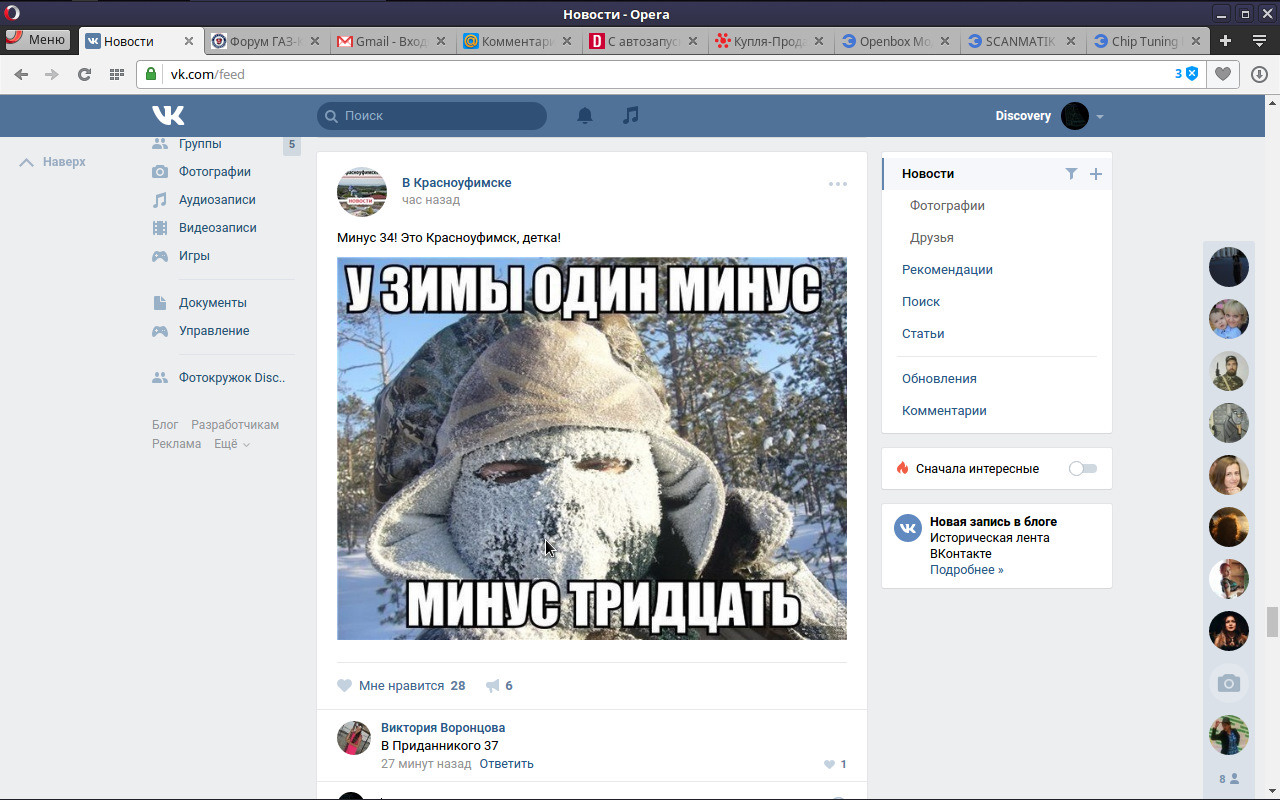This screenshot has width=1280, height=800.
Task: Open the Подробнее » blog link
Action: (967, 570)
